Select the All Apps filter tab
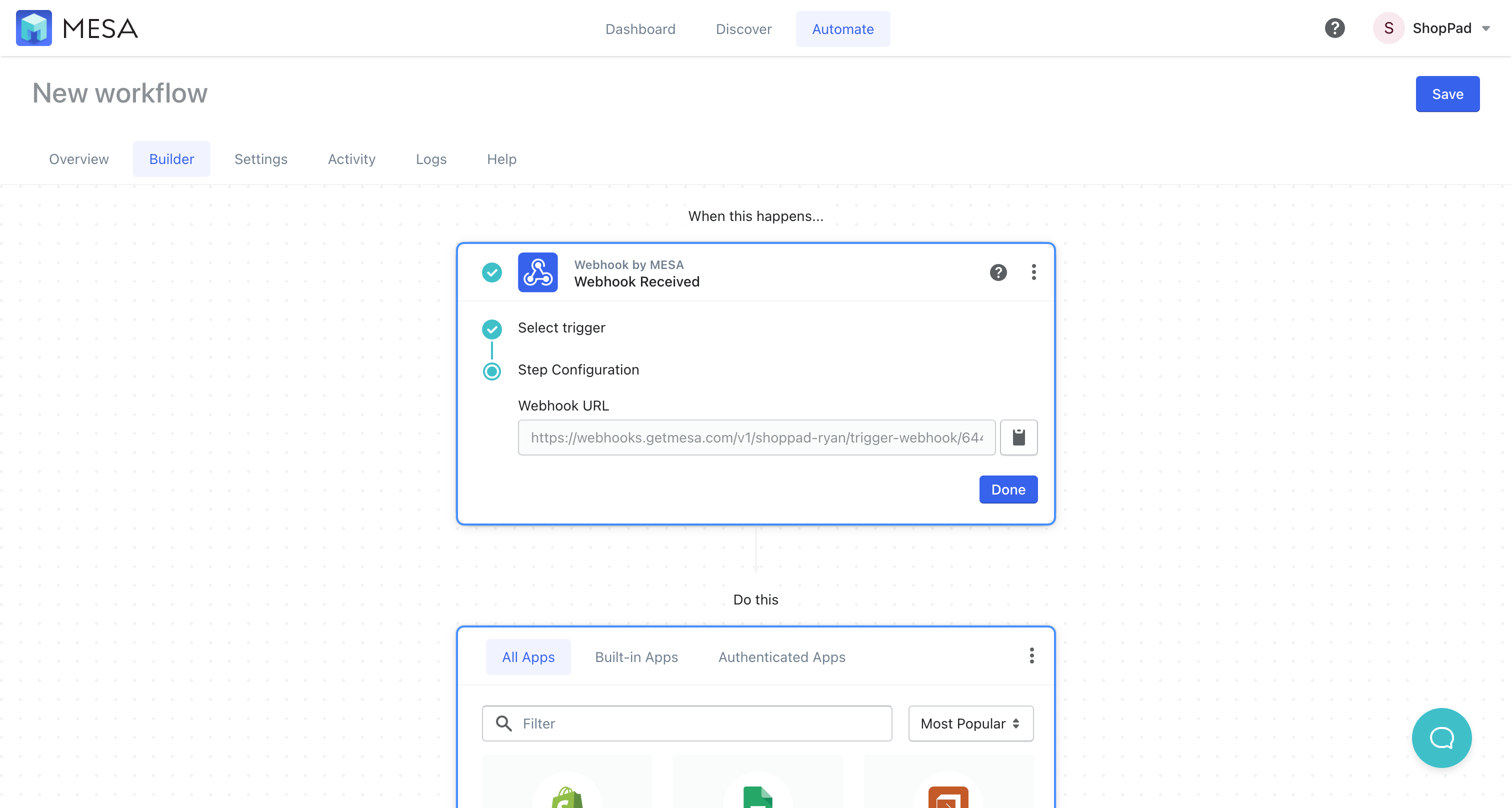This screenshot has width=1512, height=808. click(527, 657)
